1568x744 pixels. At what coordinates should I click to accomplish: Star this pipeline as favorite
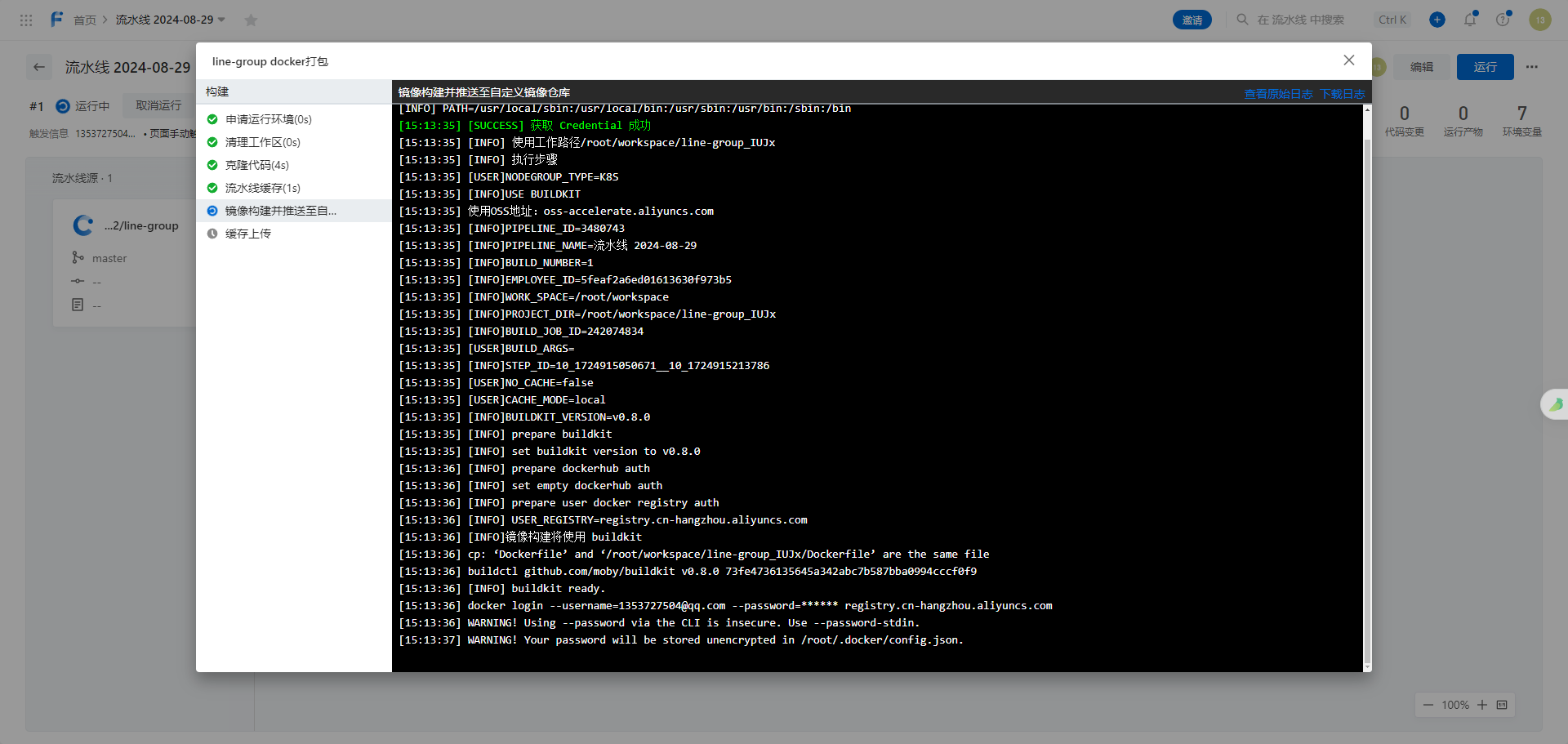click(x=252, y=20)
